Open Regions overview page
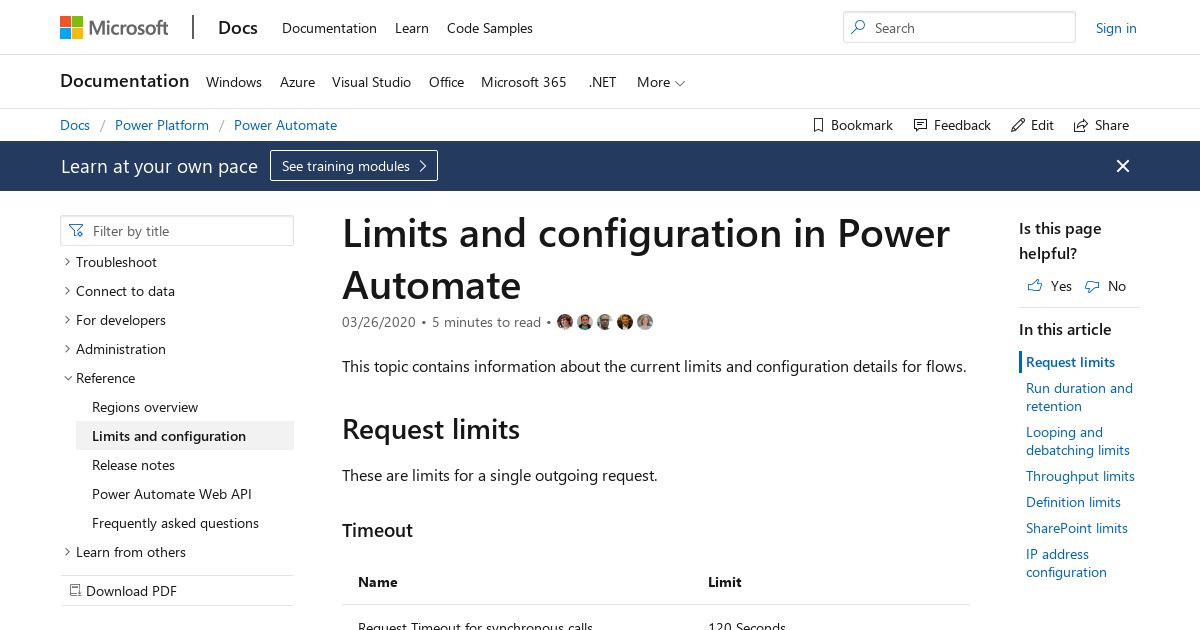The width and height of the screenshot is (1200, 630). coord(145,407)
